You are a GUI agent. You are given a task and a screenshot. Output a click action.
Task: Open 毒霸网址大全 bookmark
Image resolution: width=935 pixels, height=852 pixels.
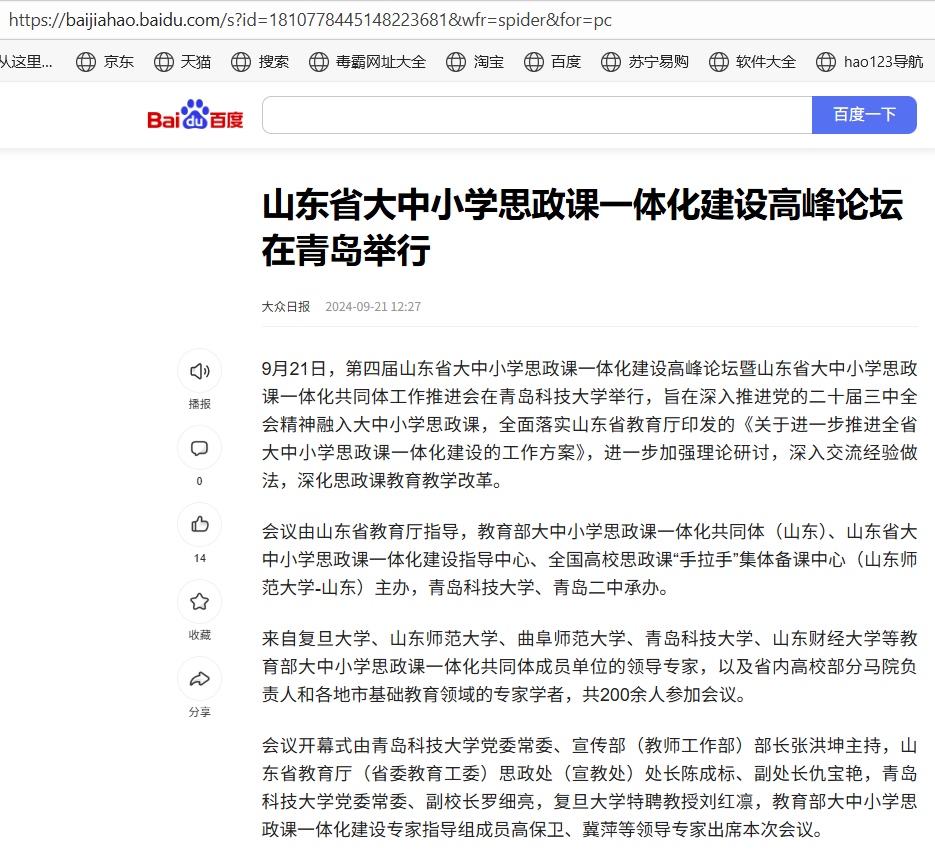click(x=367, y=62)
